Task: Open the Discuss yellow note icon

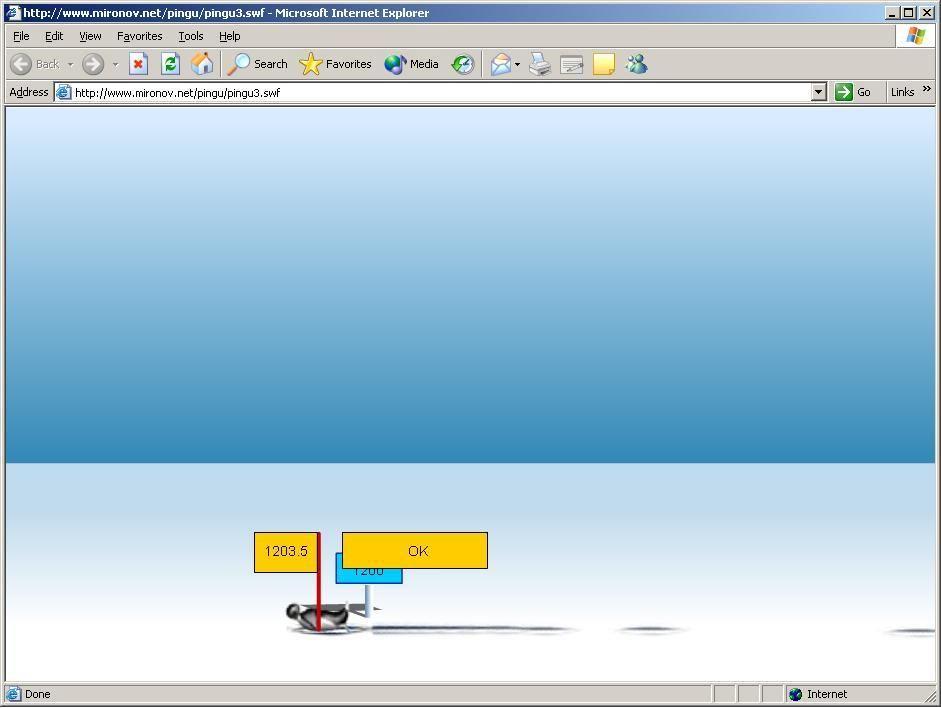Action: pos(604,64)
